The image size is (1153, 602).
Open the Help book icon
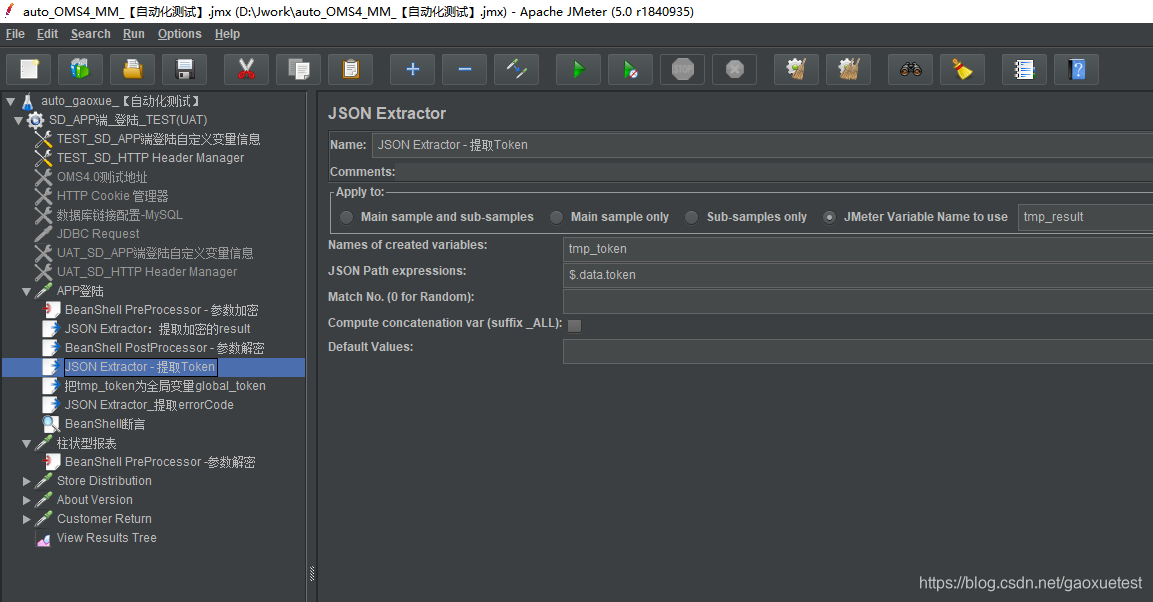(1077, 70)
